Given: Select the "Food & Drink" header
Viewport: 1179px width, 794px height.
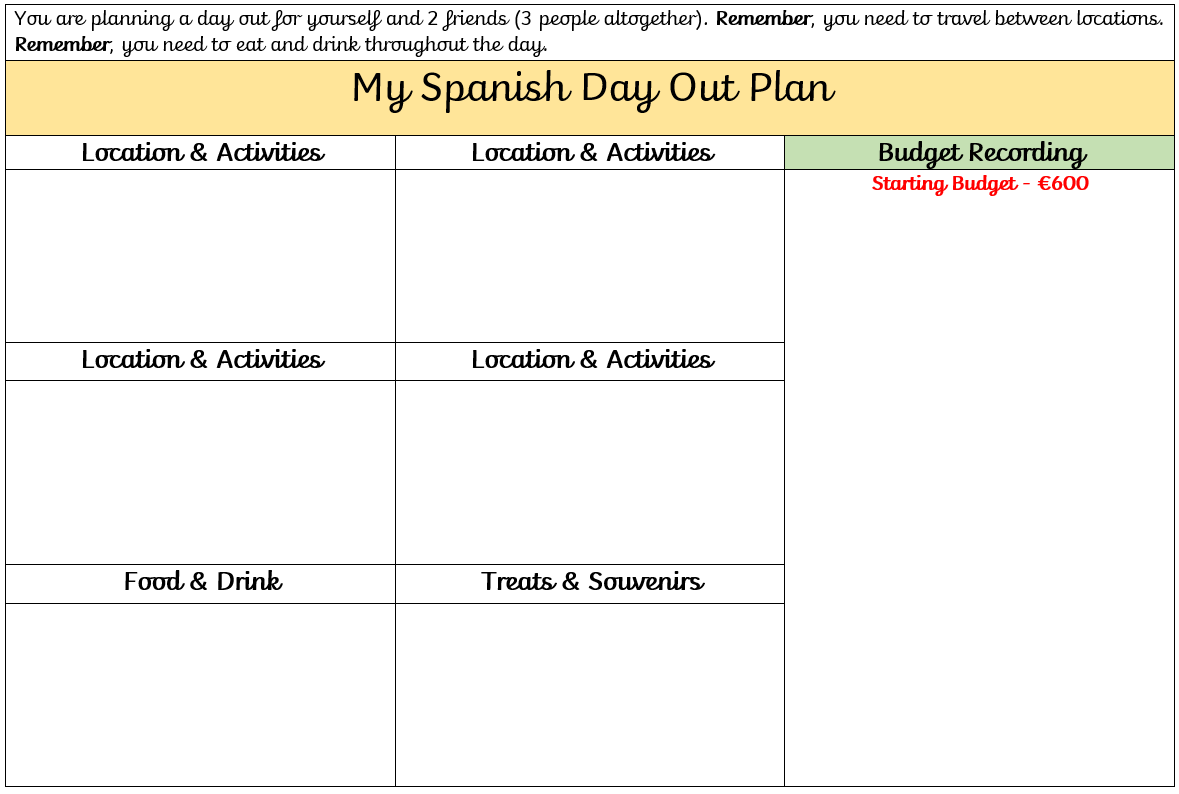Looking at the screenshot, I should pyautogui.click(x=202, y=582).
